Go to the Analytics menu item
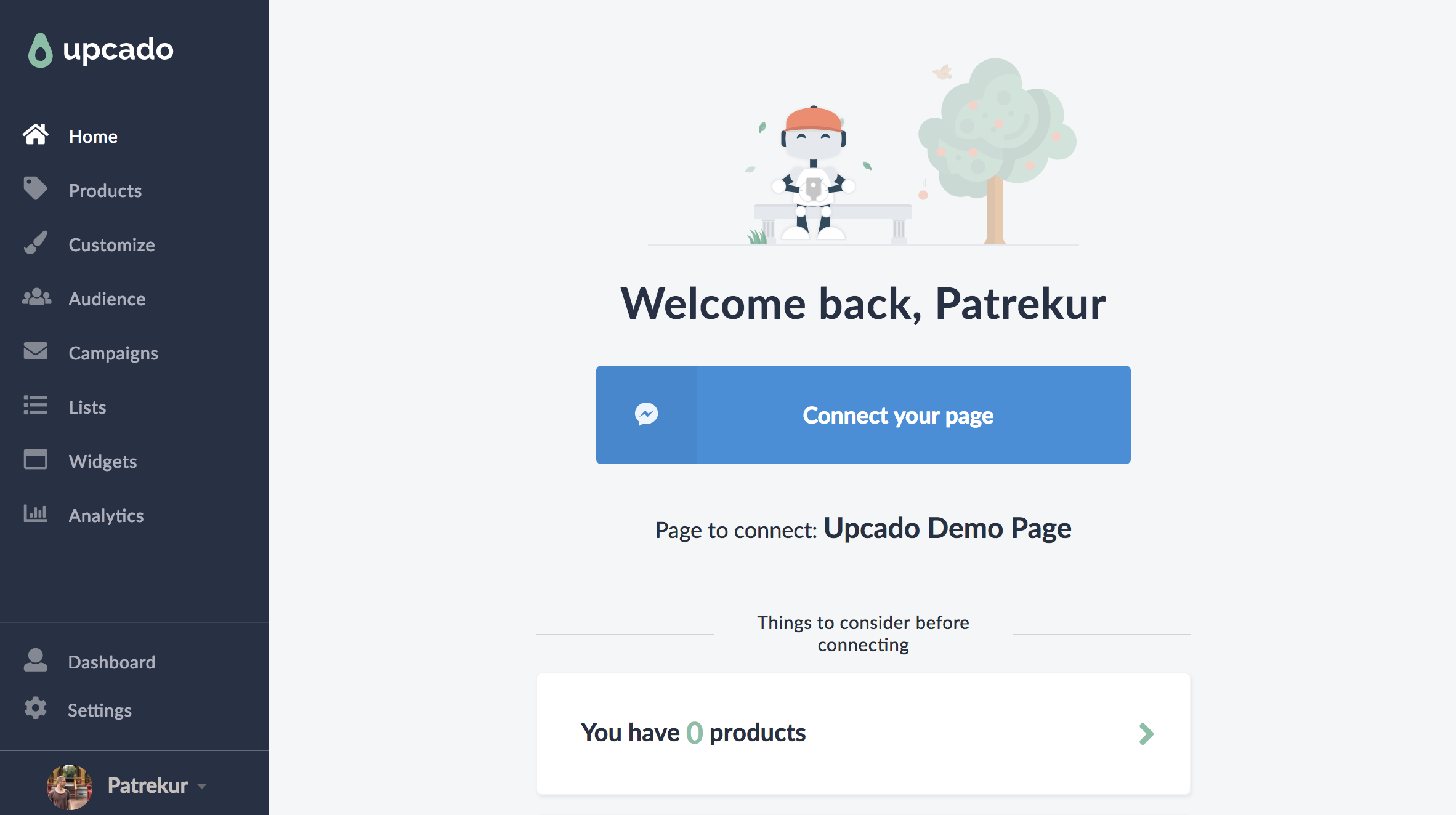 click(x=106, y=515)
